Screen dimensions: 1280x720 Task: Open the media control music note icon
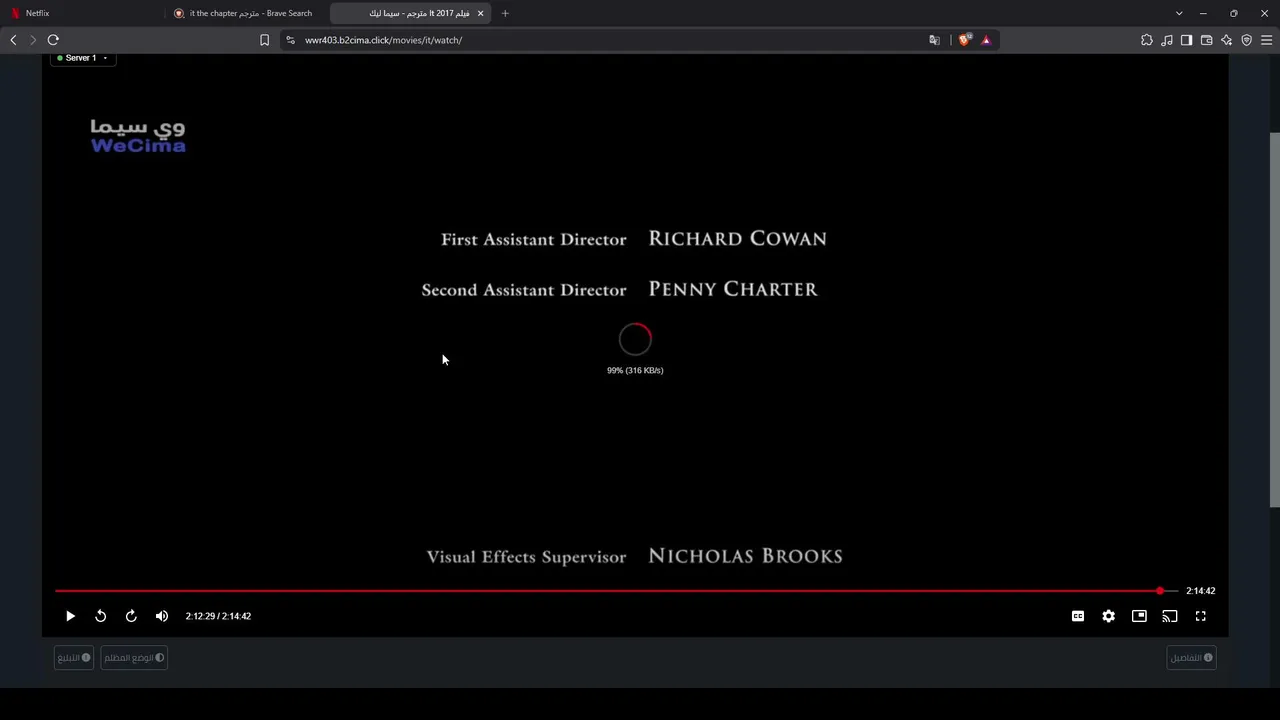tap(1167, 40)
